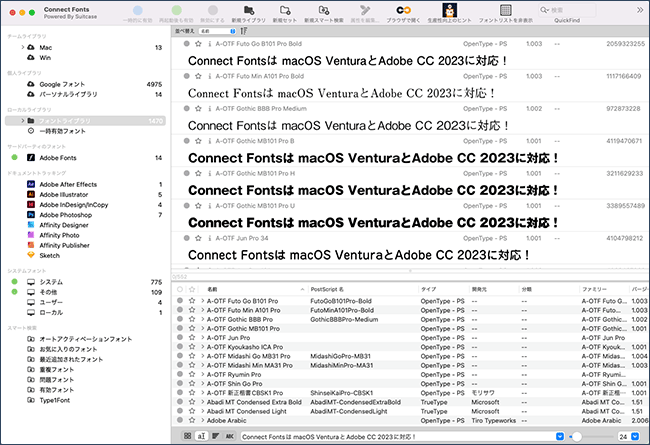Open the font size 24 dropdown

tap(635, 436)
